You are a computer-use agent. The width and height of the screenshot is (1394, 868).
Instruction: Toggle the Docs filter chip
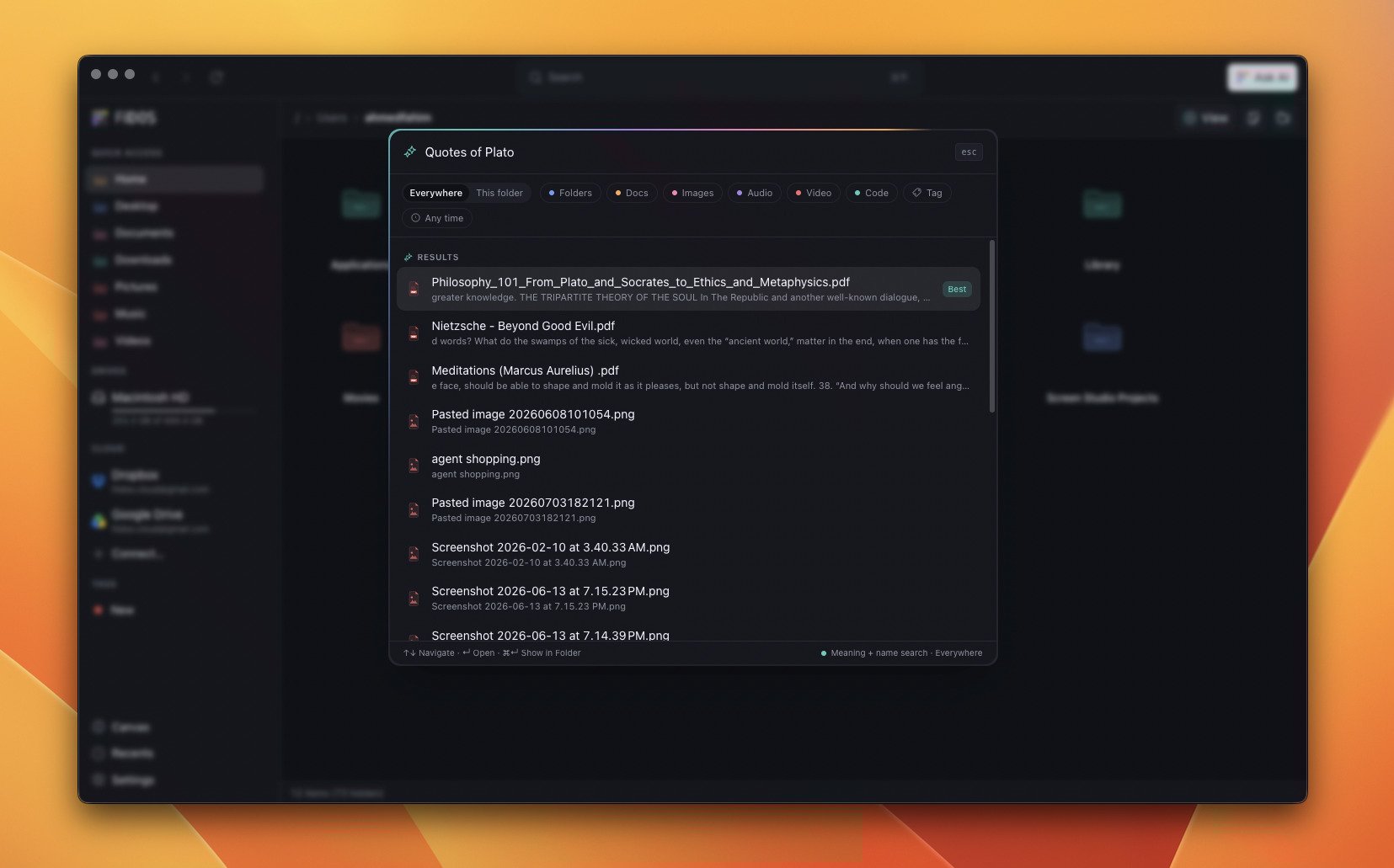pyautogui.click(x=632, y=193)
